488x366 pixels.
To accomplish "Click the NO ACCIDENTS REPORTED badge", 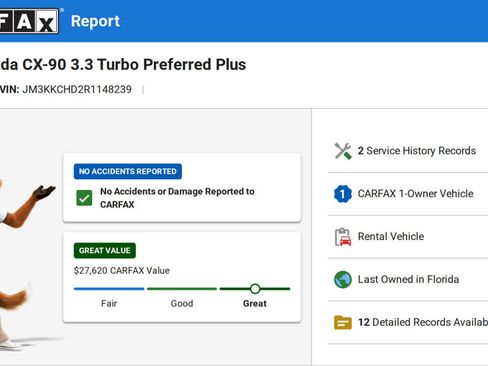I will [128, 171].
